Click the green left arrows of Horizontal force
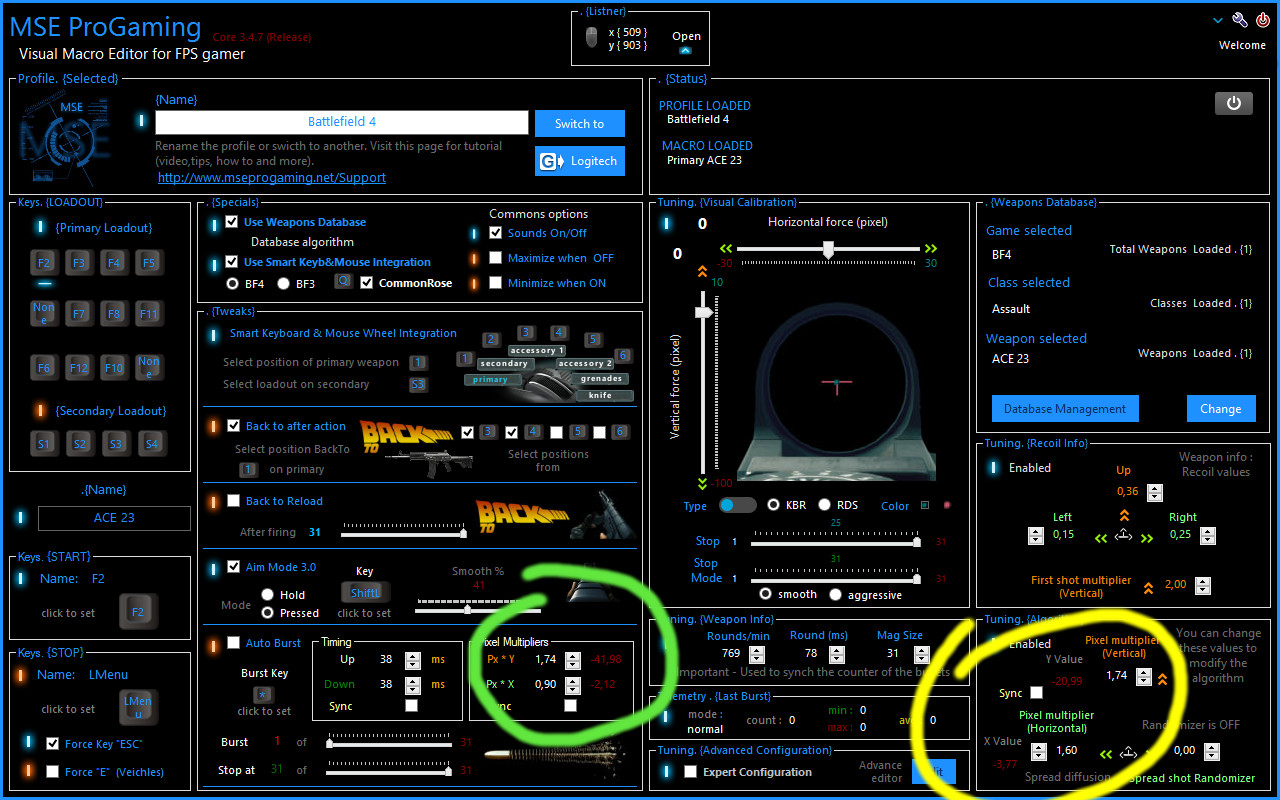This screenshot has height=800, width=1280. point(726,248)
